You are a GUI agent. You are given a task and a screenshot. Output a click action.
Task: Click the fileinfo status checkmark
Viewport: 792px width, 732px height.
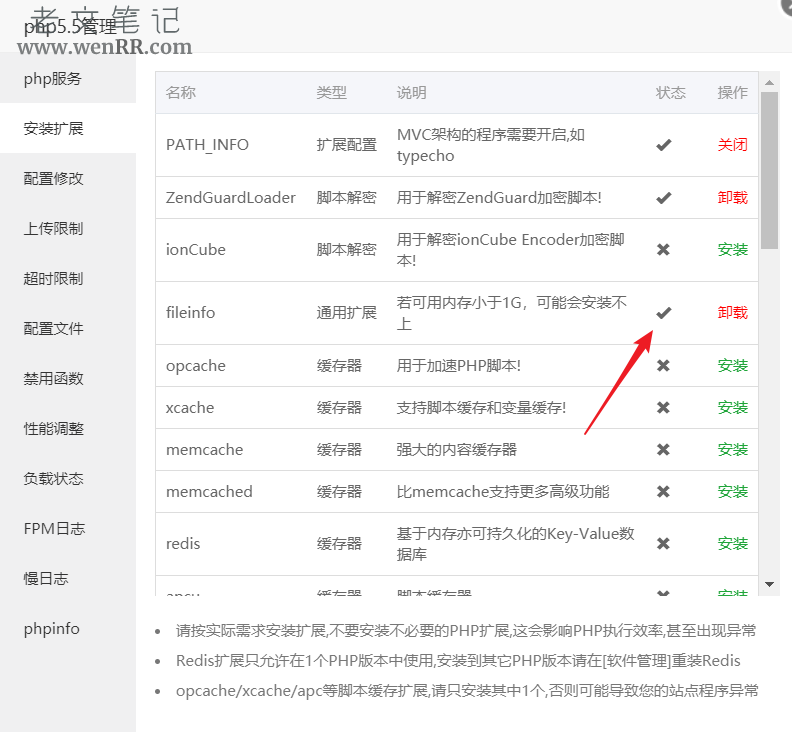coord(664,313)
